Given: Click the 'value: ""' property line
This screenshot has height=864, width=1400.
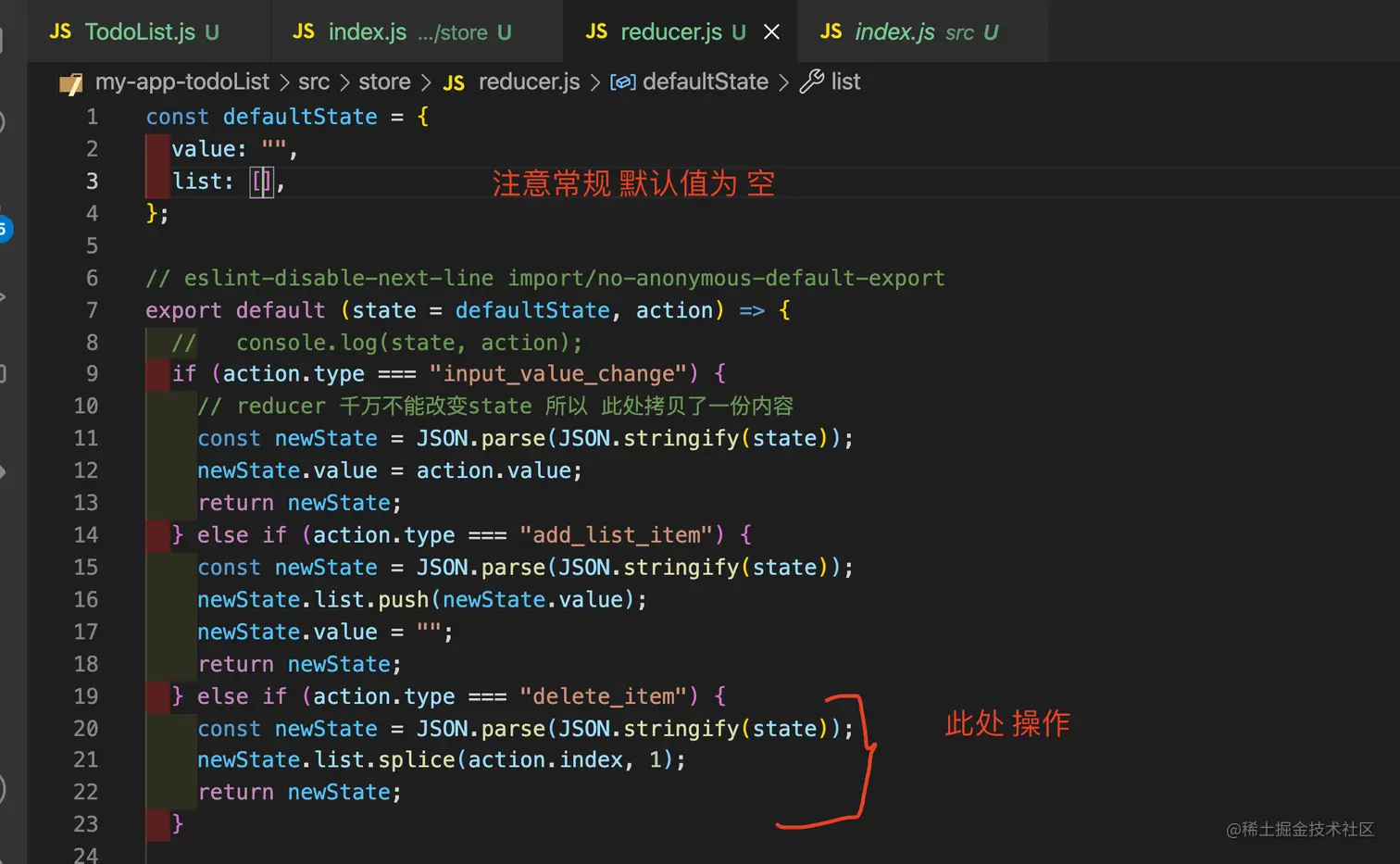Looking at the screenshot, I should (234, 149).
